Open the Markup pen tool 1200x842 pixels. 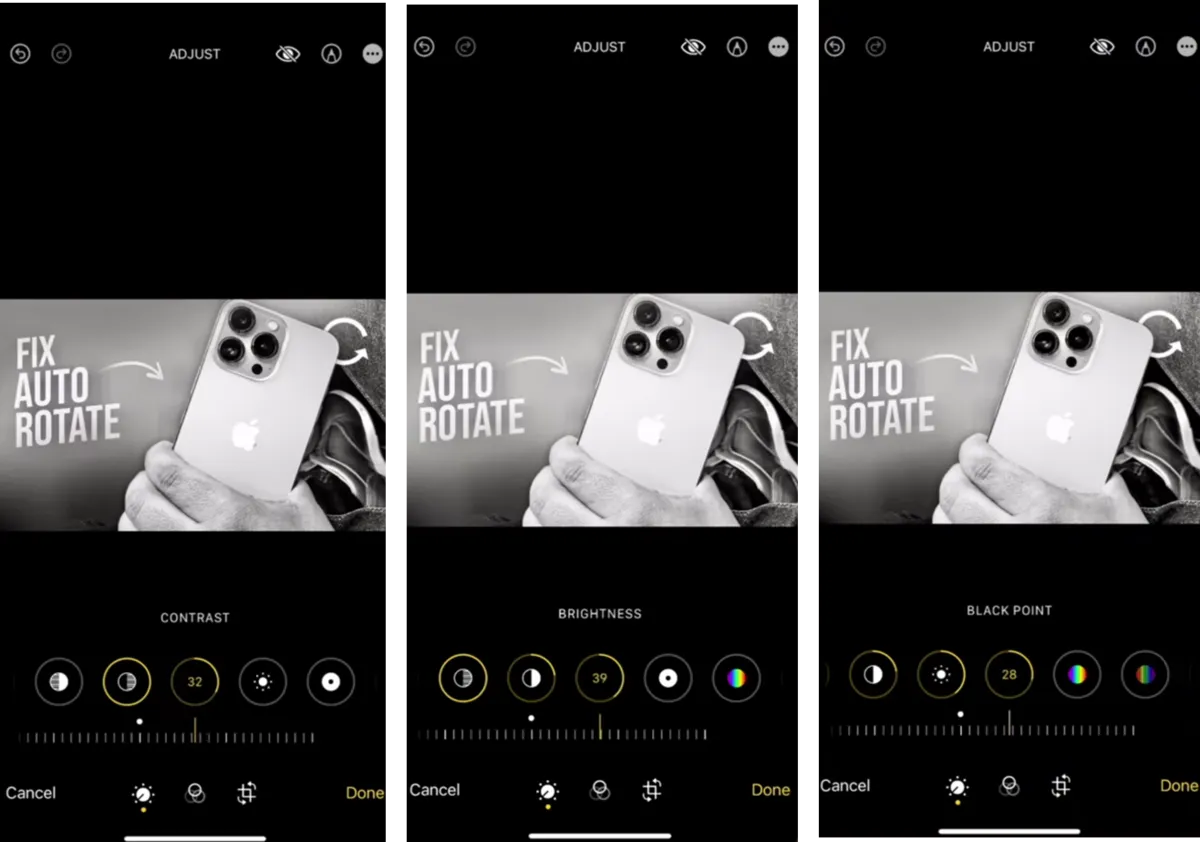point(330,53)
